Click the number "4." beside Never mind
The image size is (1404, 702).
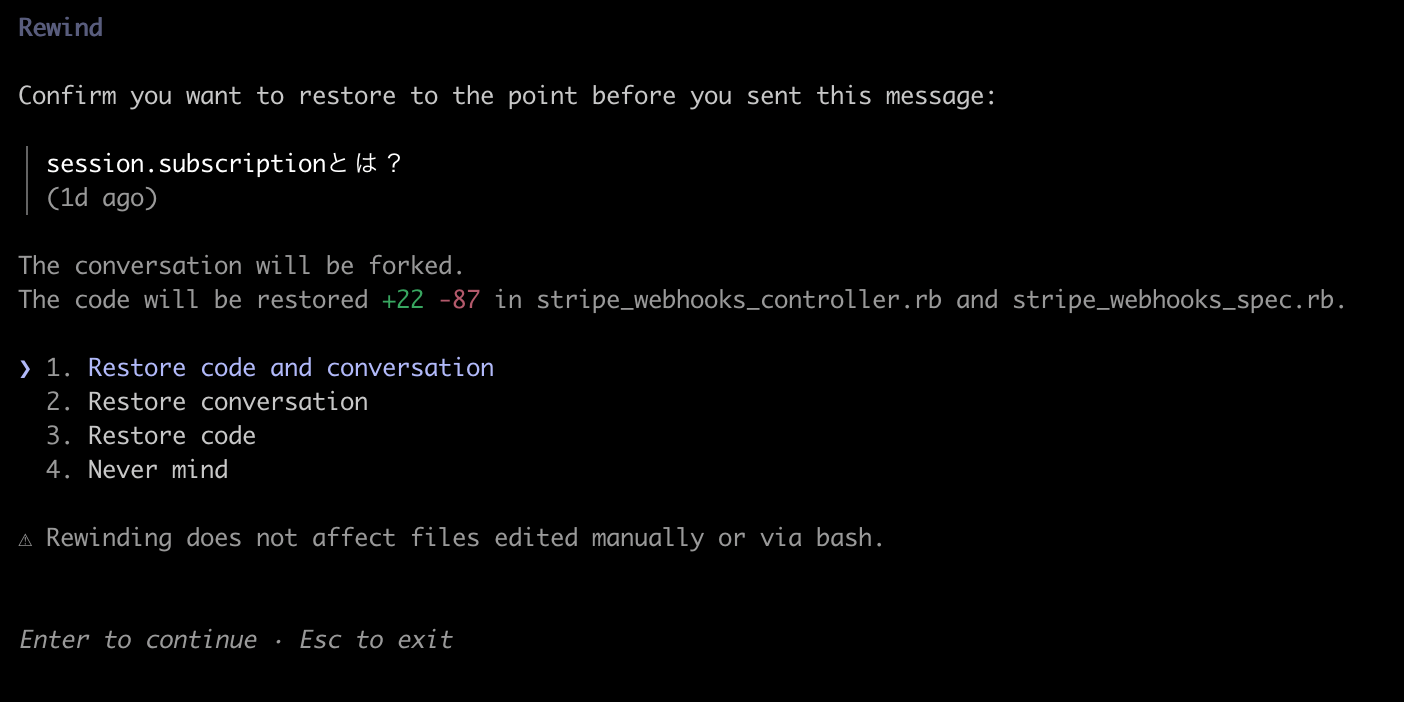(59, 470)
